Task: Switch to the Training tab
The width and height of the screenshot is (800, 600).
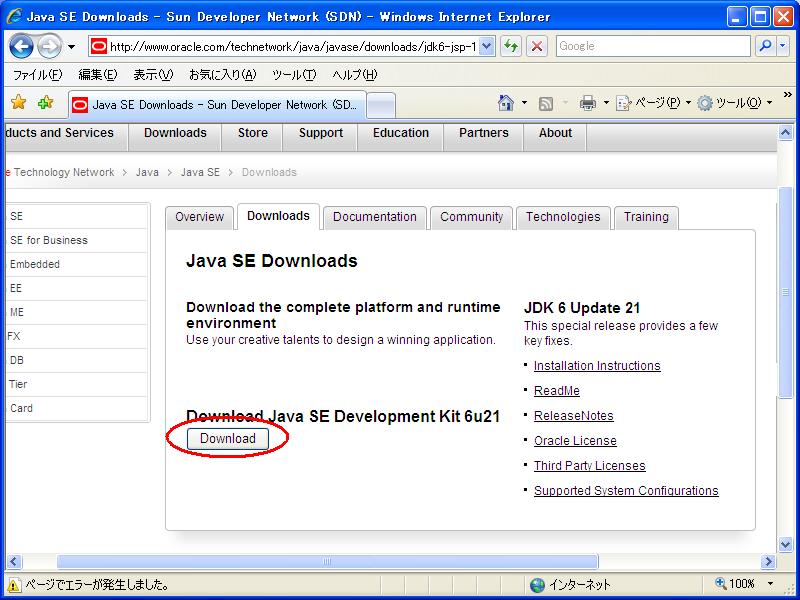Action: point(646,217)
